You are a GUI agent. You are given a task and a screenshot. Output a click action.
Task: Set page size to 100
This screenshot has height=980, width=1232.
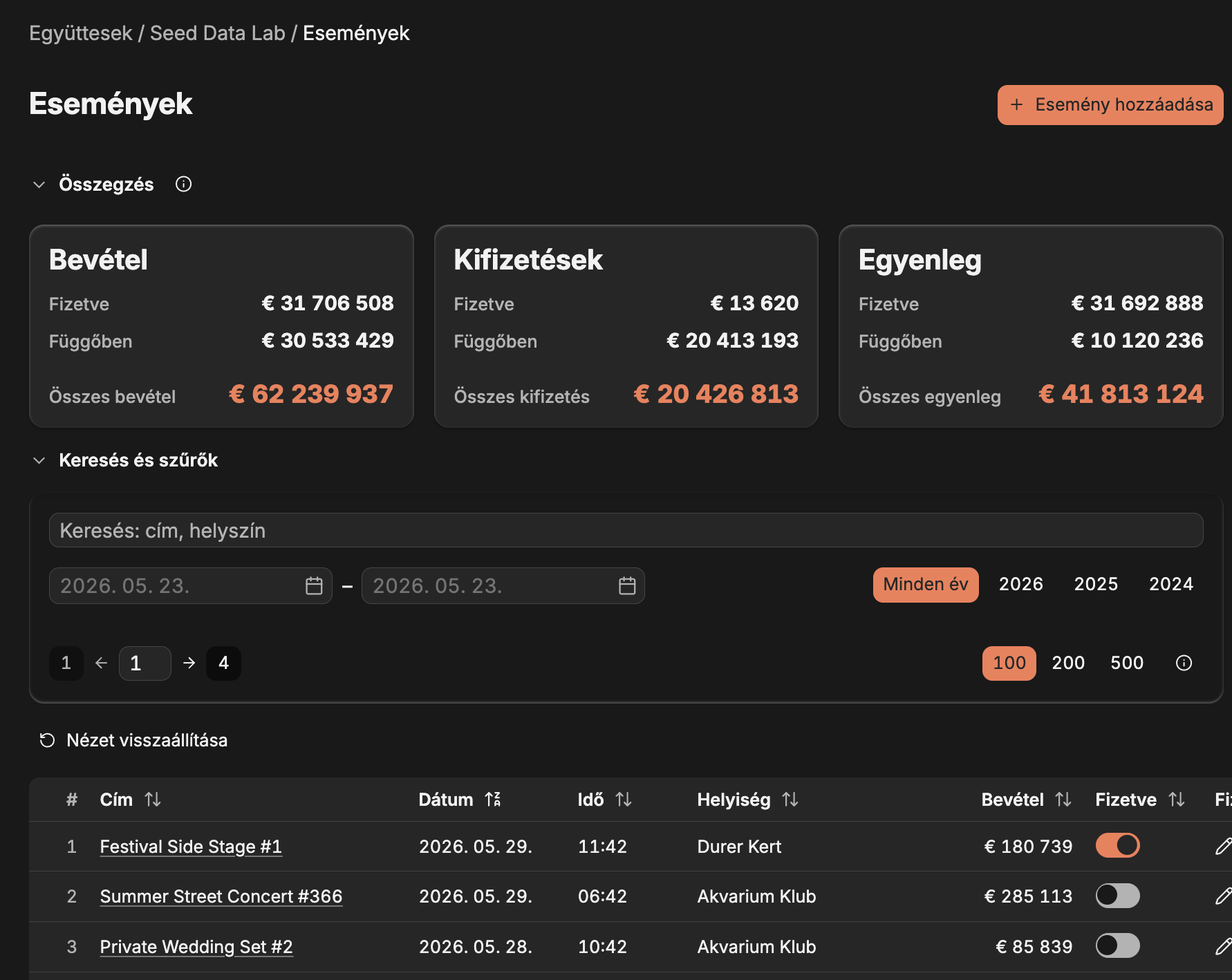(x=1009, y=663)
